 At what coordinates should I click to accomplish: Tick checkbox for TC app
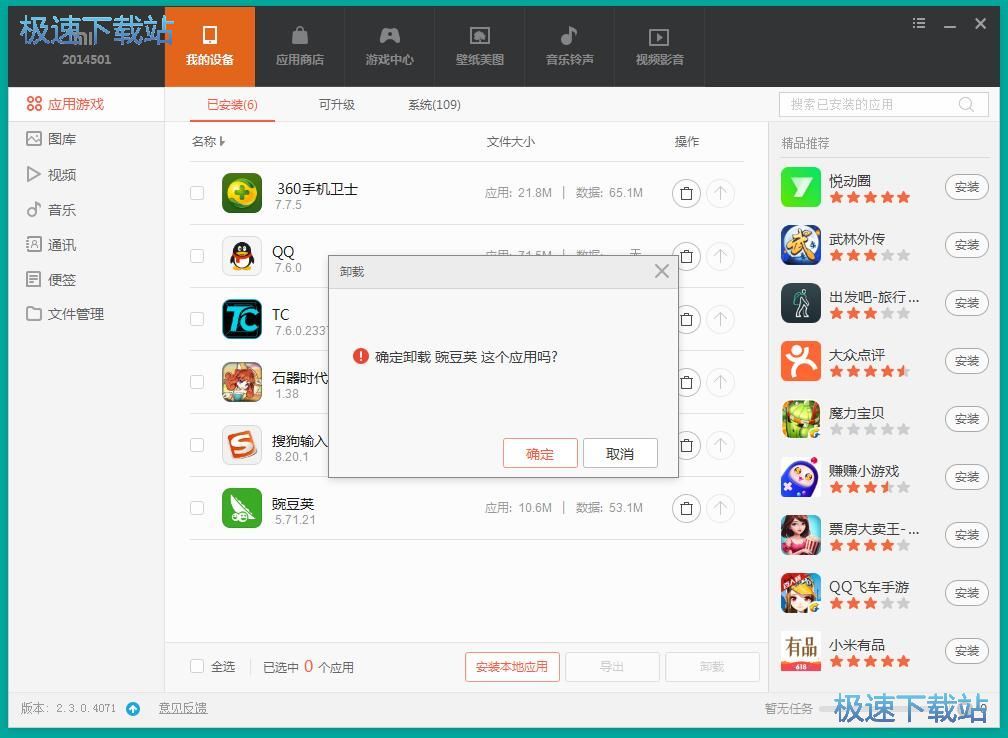[197, 319]
